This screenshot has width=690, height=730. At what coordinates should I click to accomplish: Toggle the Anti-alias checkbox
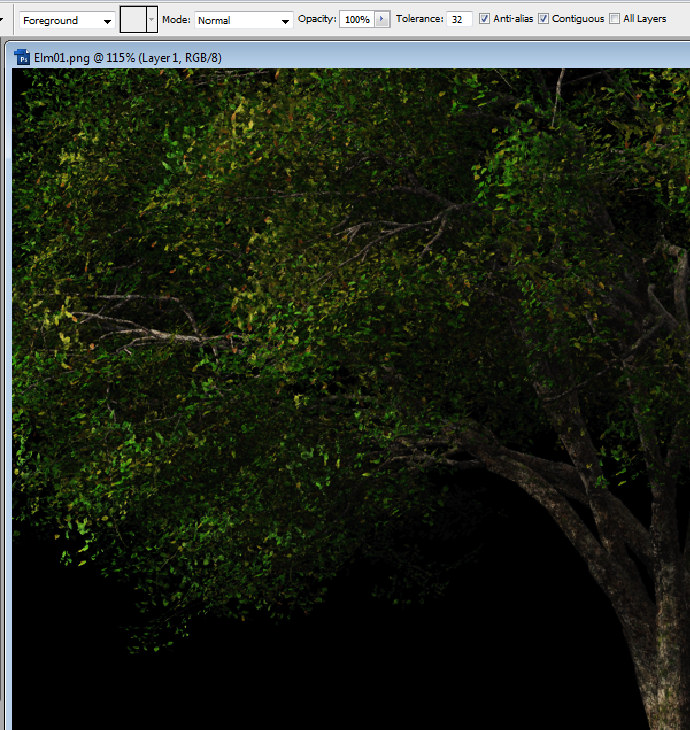click(484, 19)
